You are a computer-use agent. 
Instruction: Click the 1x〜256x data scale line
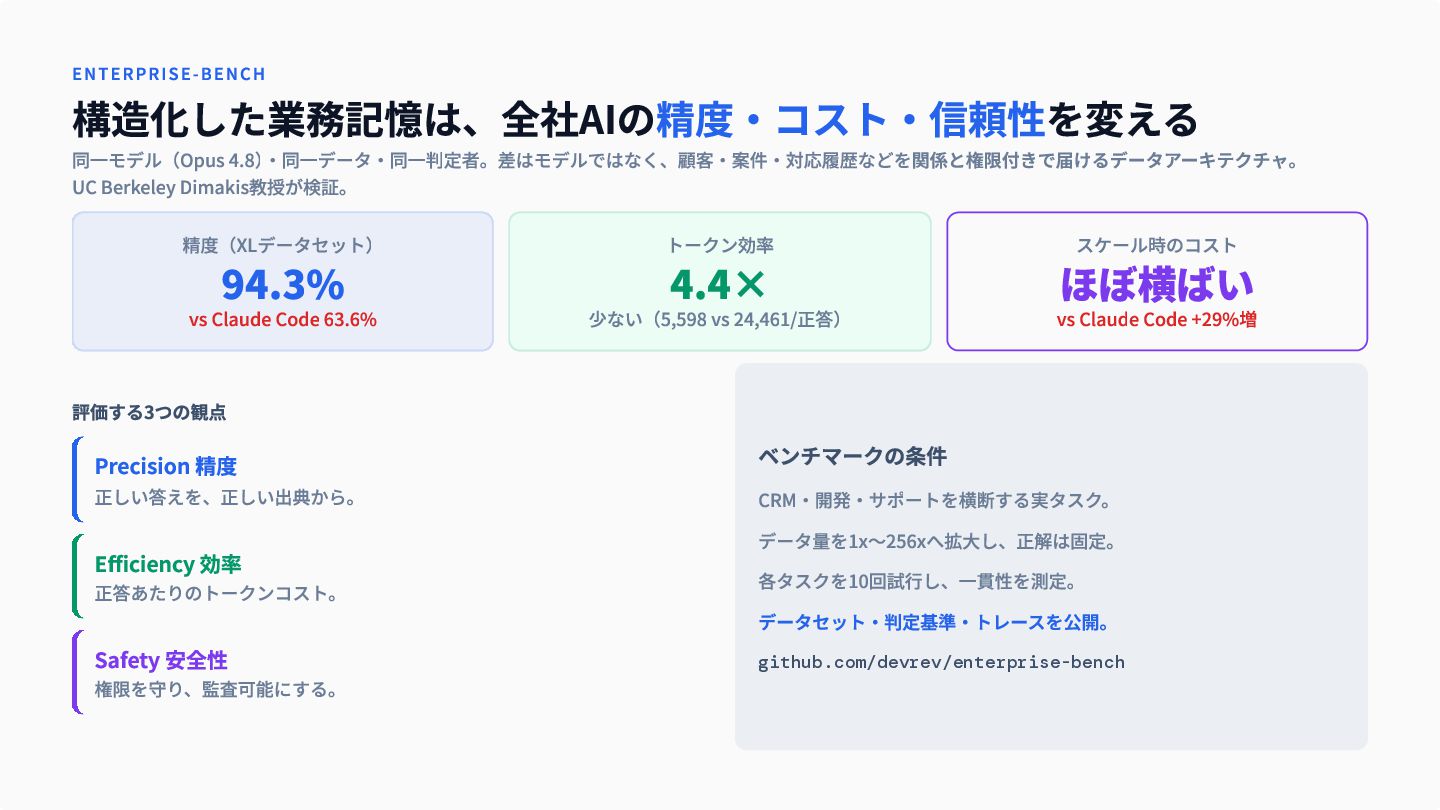click(937, 541)
